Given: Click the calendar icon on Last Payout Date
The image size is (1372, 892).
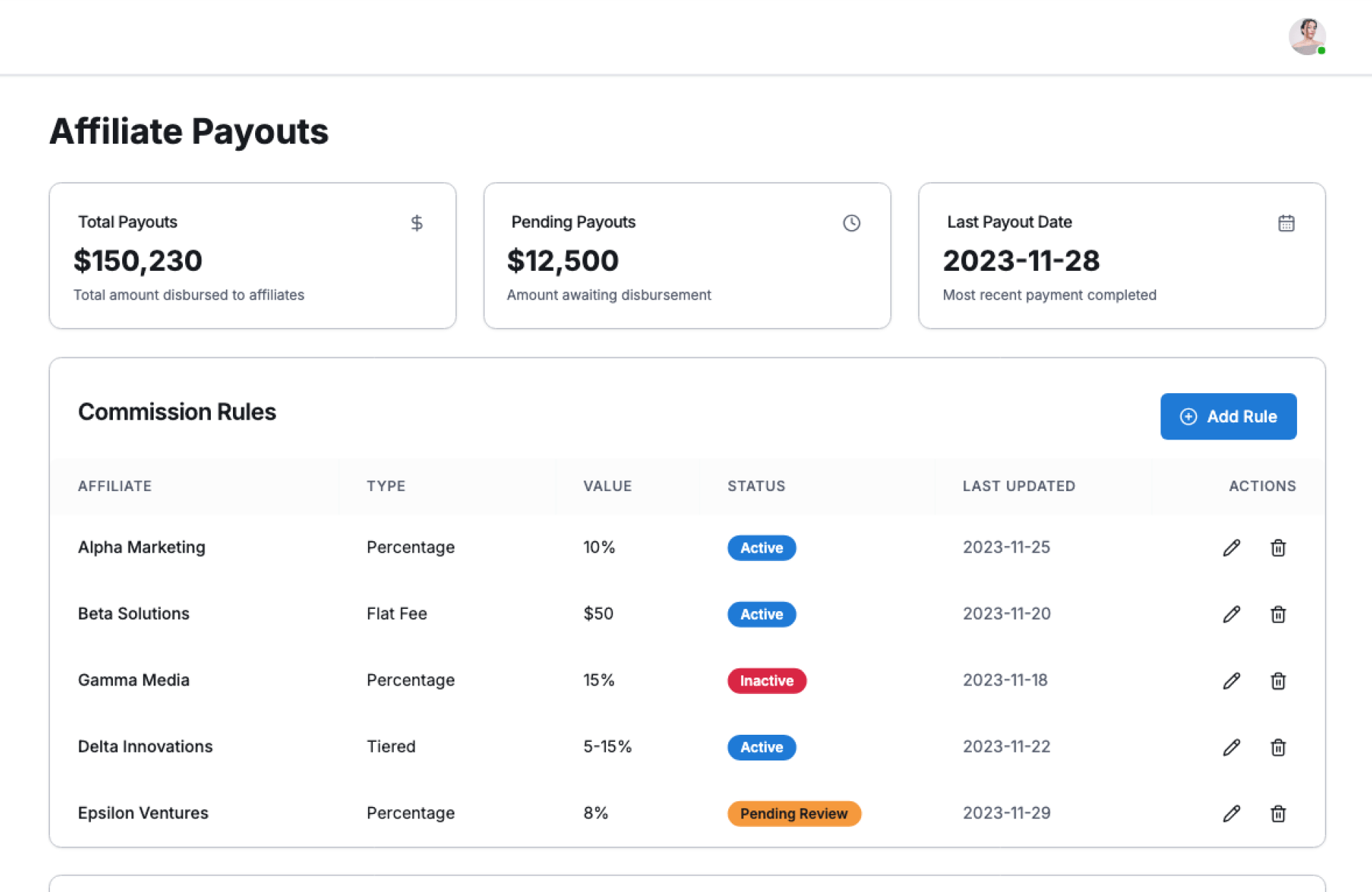Looking at the screenshot, I should (x=1286, y=223).
